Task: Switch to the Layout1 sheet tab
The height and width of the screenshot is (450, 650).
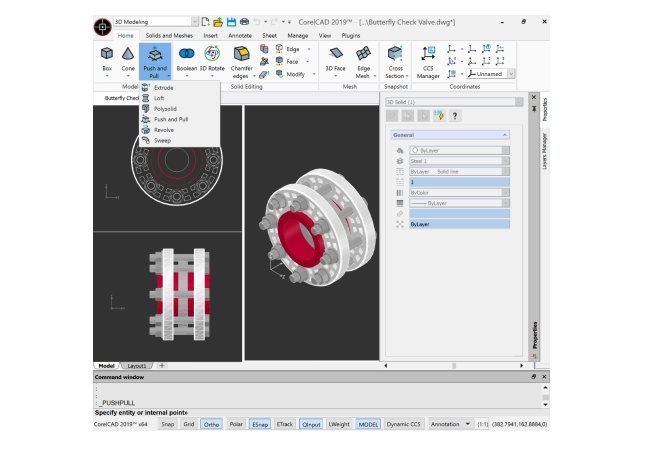Action: click(136, 366)
